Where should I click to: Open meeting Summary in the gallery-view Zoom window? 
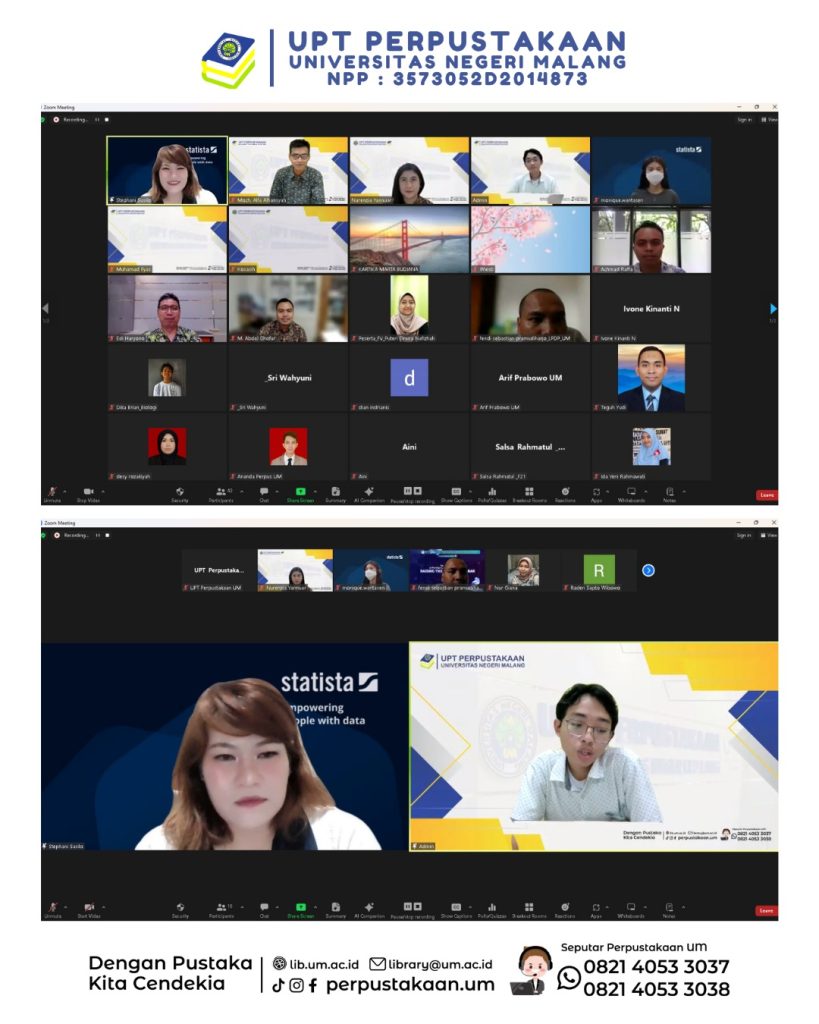(336, 494)
